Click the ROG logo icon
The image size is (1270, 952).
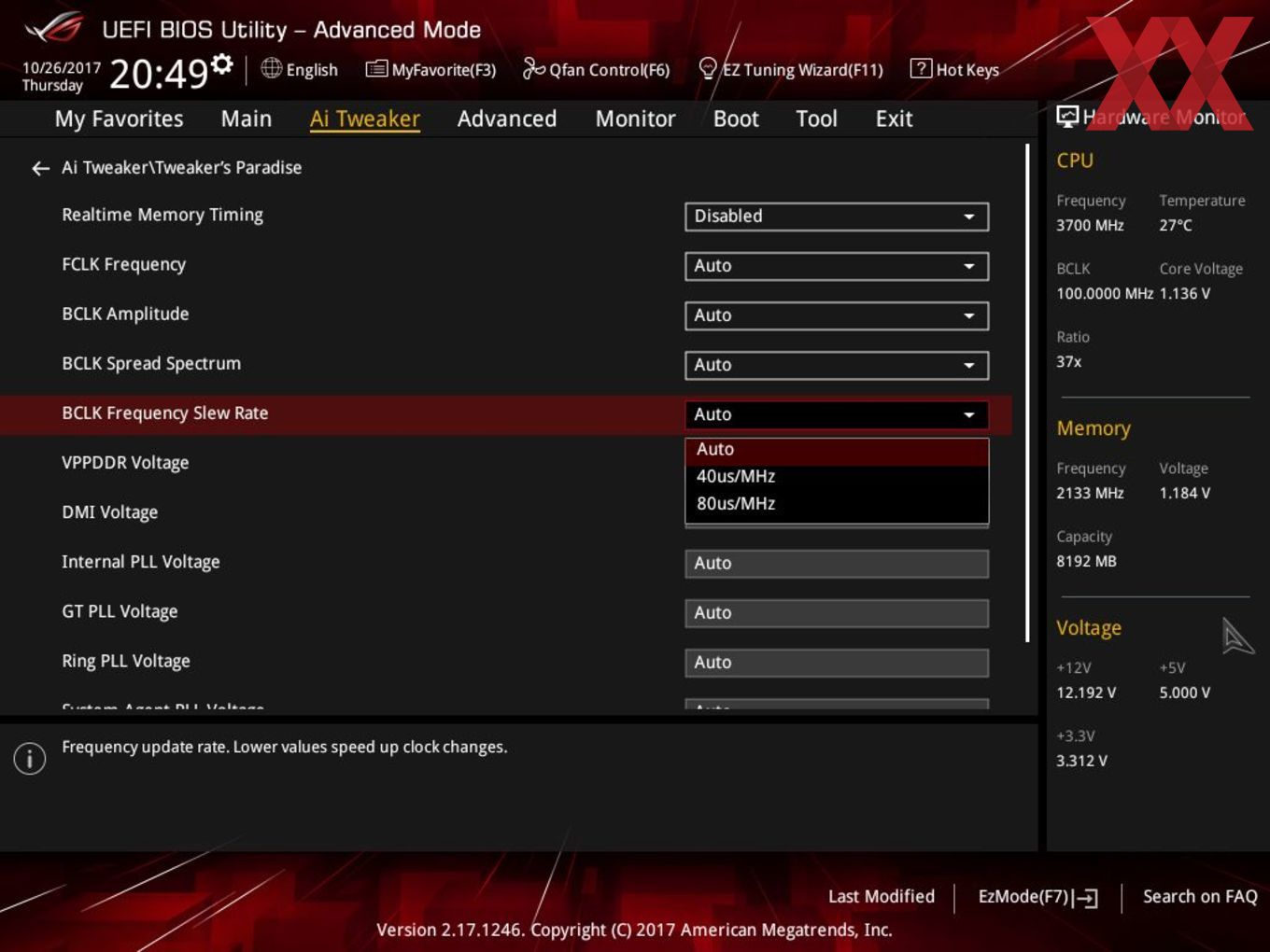pyautogui.click(x=54, y=27)
